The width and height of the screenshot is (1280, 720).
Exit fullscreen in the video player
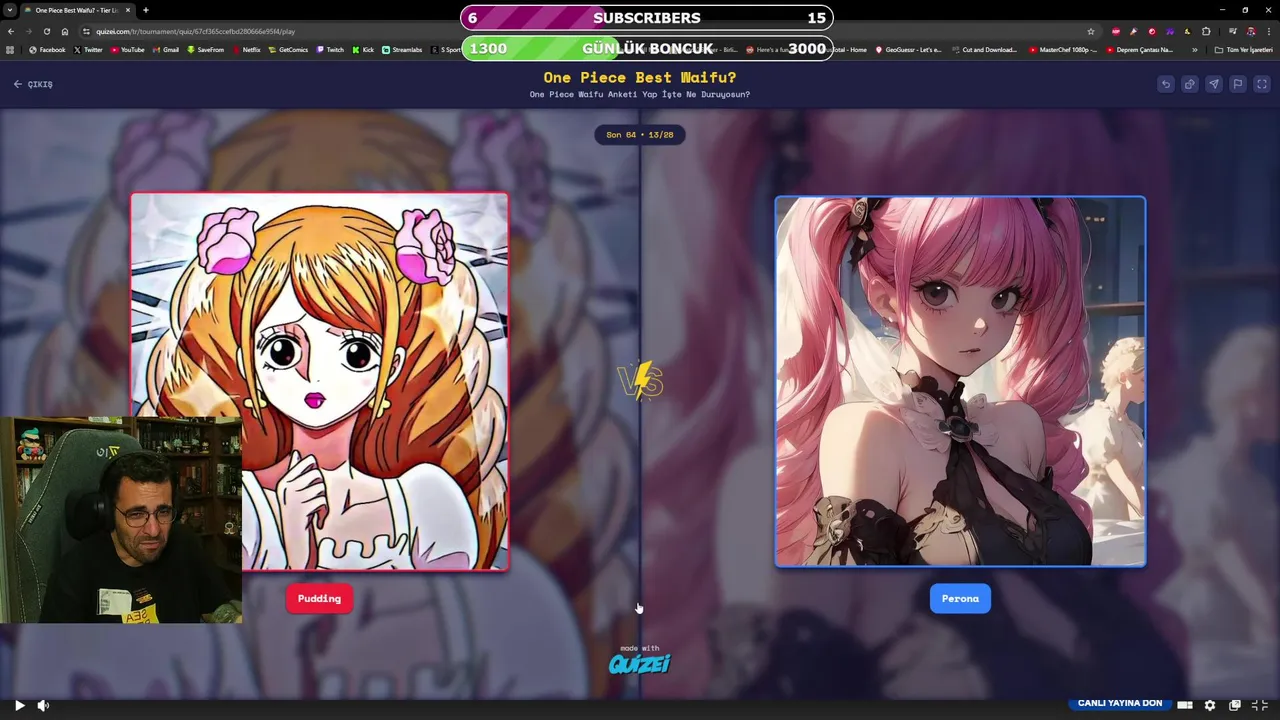pos(1260,705)
